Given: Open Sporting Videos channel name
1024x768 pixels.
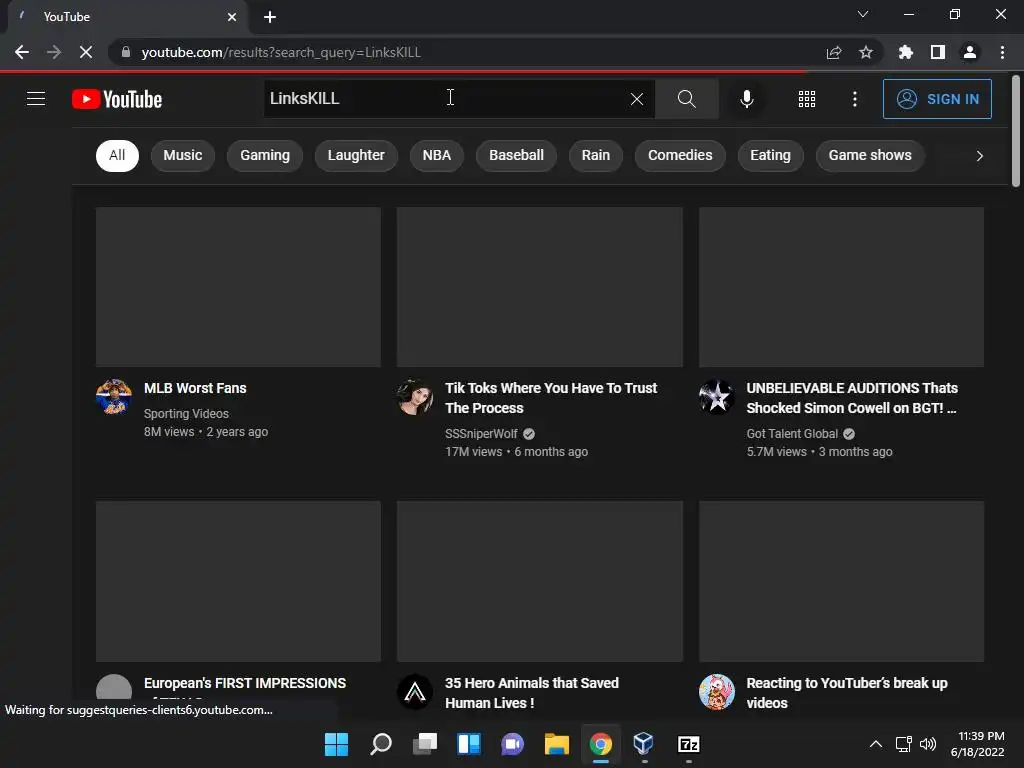Looking at the screenshot, I should coord(186,413).
